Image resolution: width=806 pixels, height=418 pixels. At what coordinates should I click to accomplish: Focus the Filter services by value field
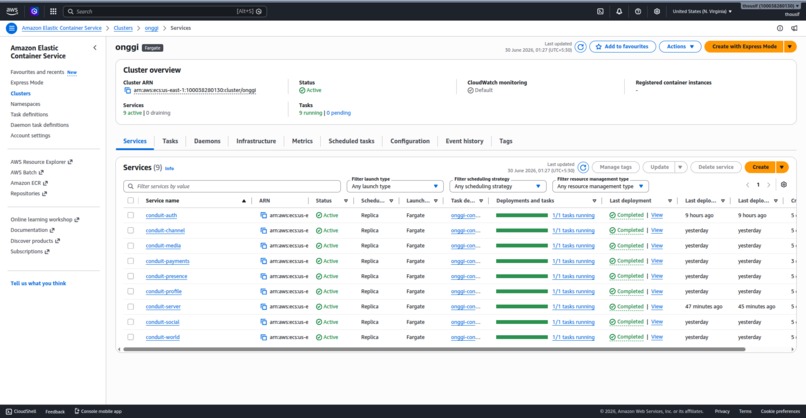[x=232, y=186]
